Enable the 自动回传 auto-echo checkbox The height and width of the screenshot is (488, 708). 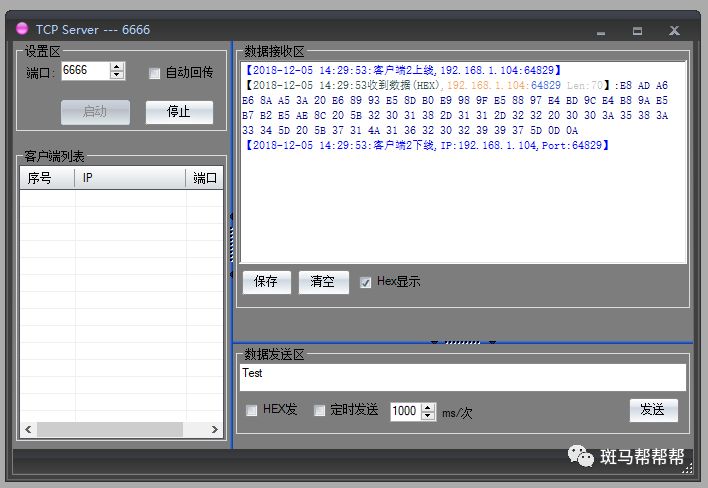(x=154, y=73)
